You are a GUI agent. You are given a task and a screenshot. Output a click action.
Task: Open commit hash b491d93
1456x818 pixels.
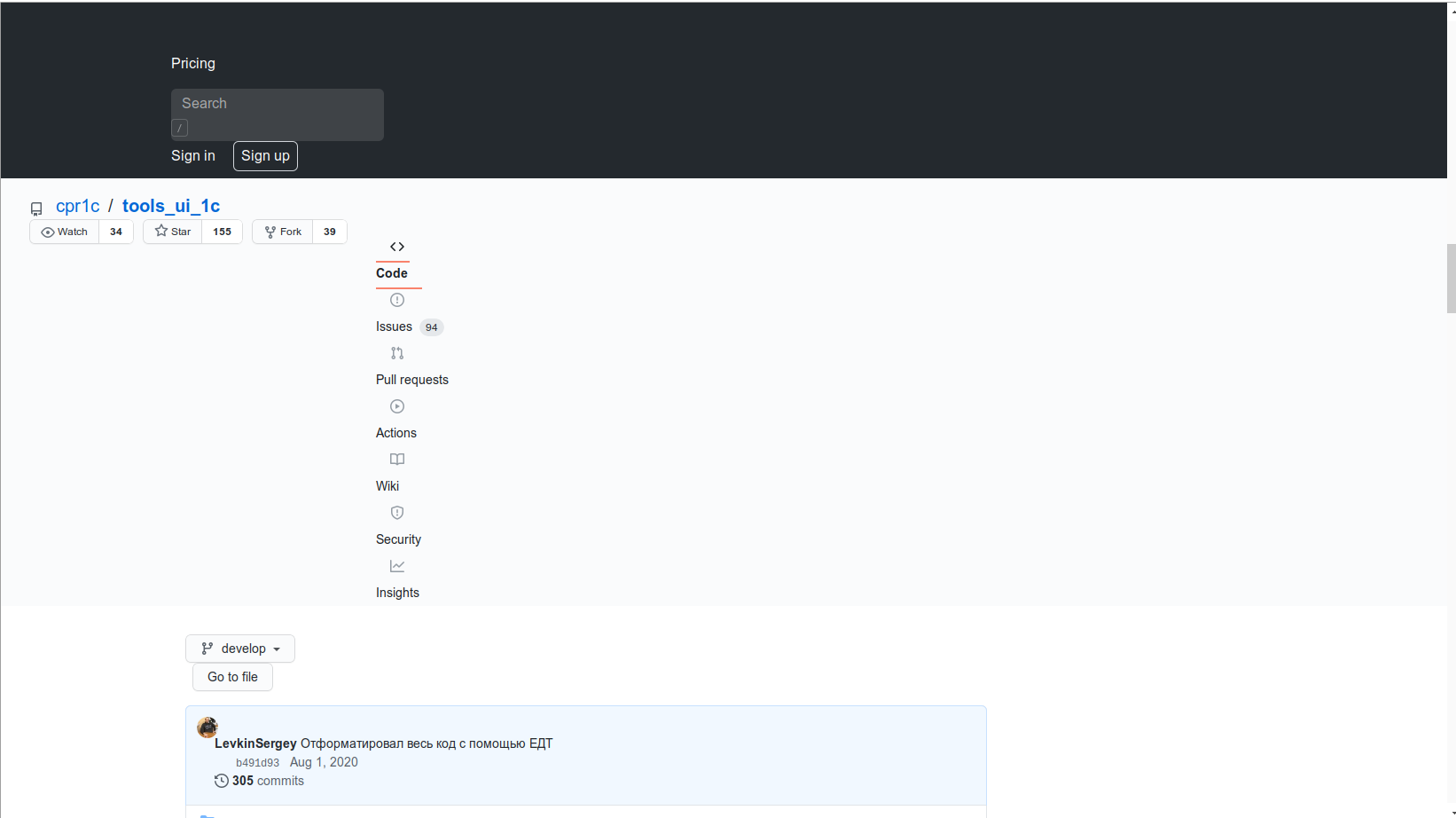click(257, 763)
